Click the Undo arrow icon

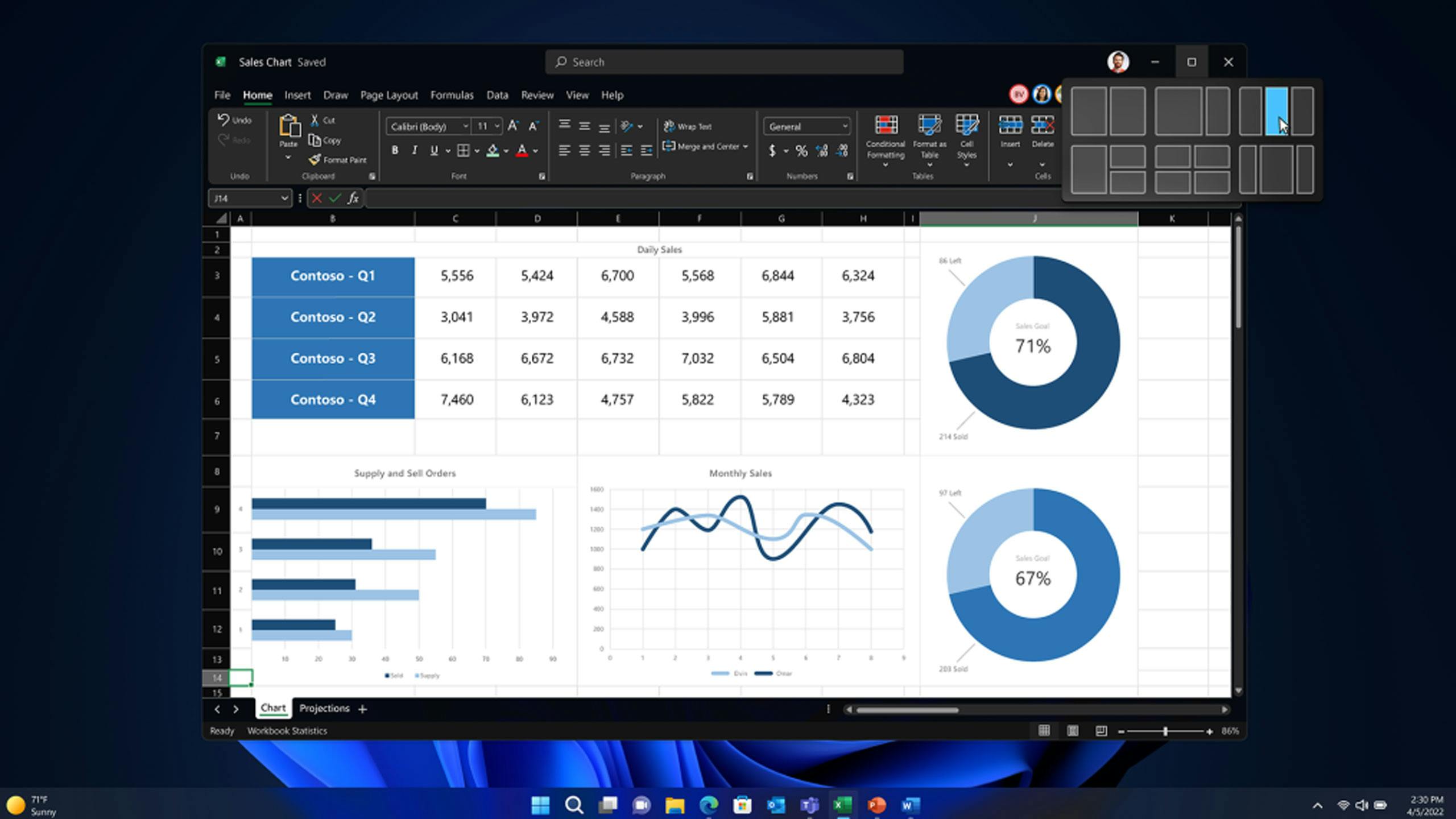pos(224,119)
